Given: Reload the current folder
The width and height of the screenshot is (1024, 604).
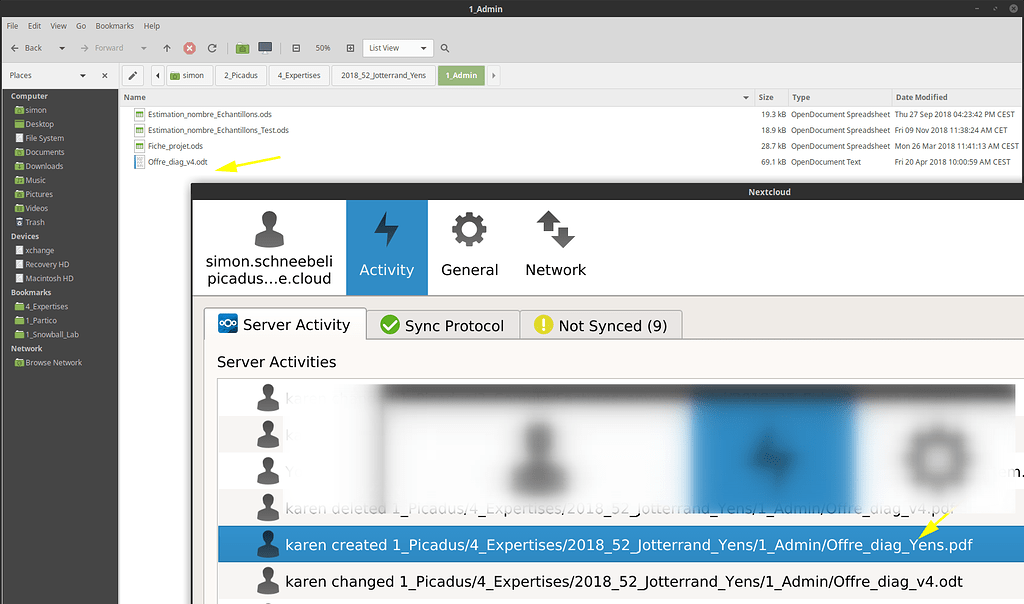Looking at the screenshot, I should coord(212,48).
